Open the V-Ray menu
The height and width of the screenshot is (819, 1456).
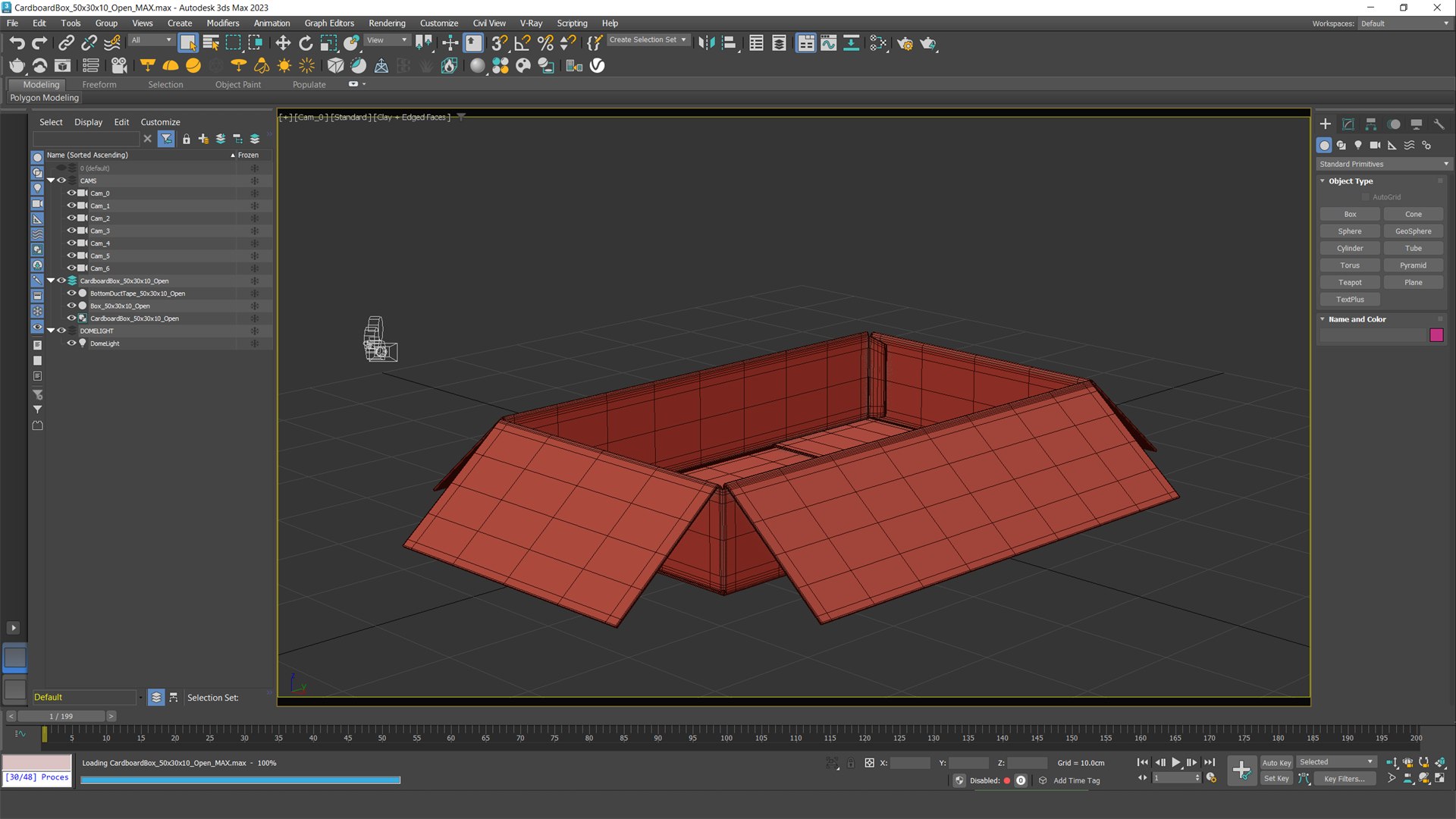point(531,23)
